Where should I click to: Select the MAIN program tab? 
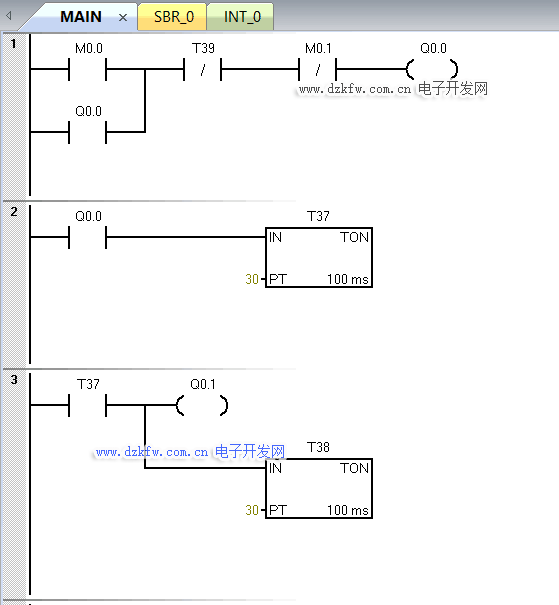81,17
